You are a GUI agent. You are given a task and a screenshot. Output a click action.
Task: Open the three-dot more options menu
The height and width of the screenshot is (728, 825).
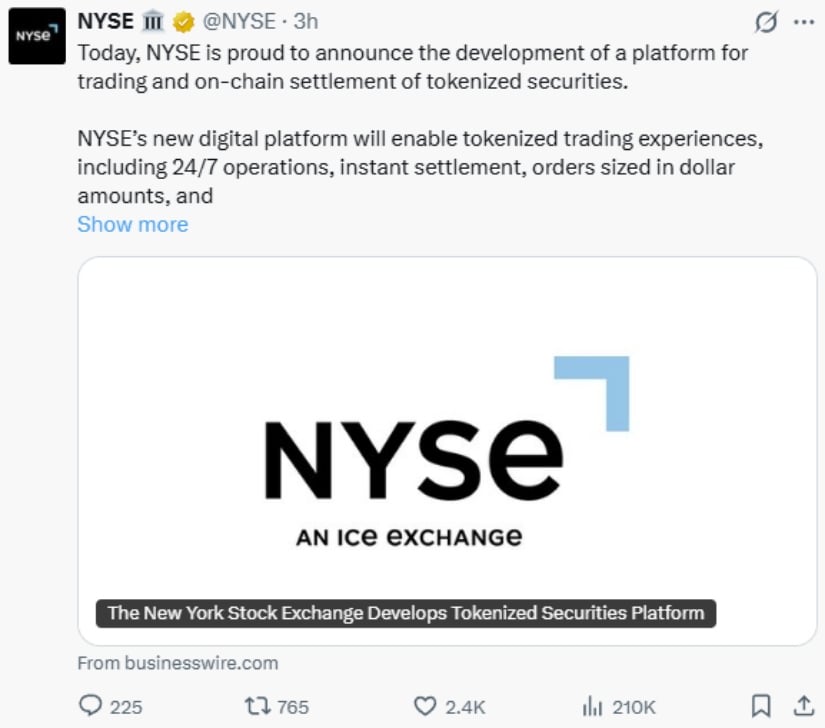click(x=803, y=22)
